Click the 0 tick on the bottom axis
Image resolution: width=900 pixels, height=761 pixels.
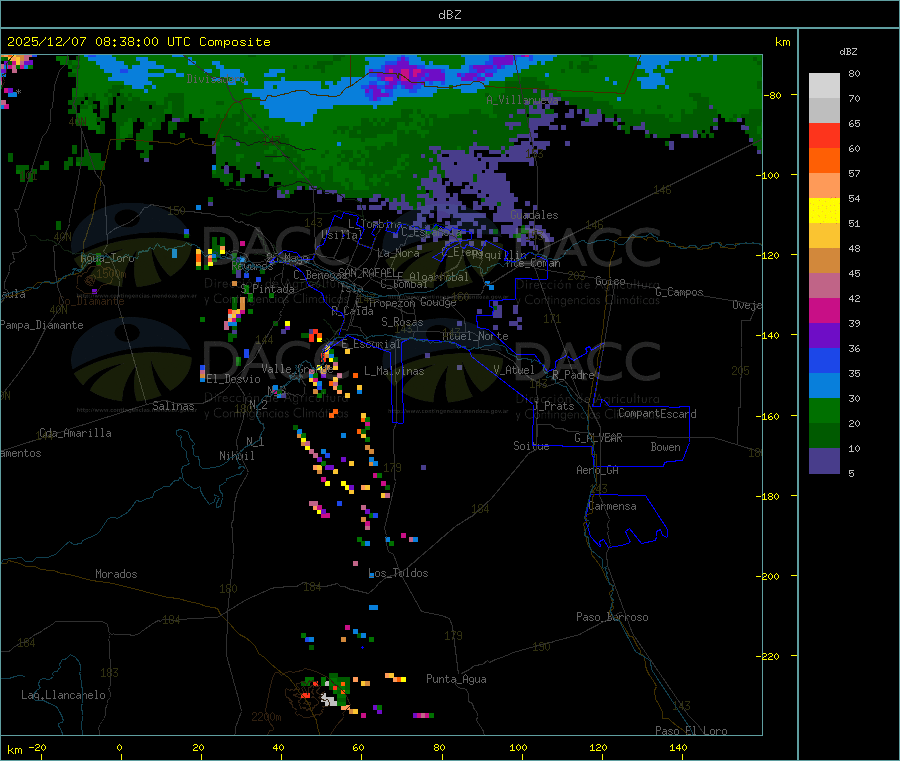[x=119, y=747]
